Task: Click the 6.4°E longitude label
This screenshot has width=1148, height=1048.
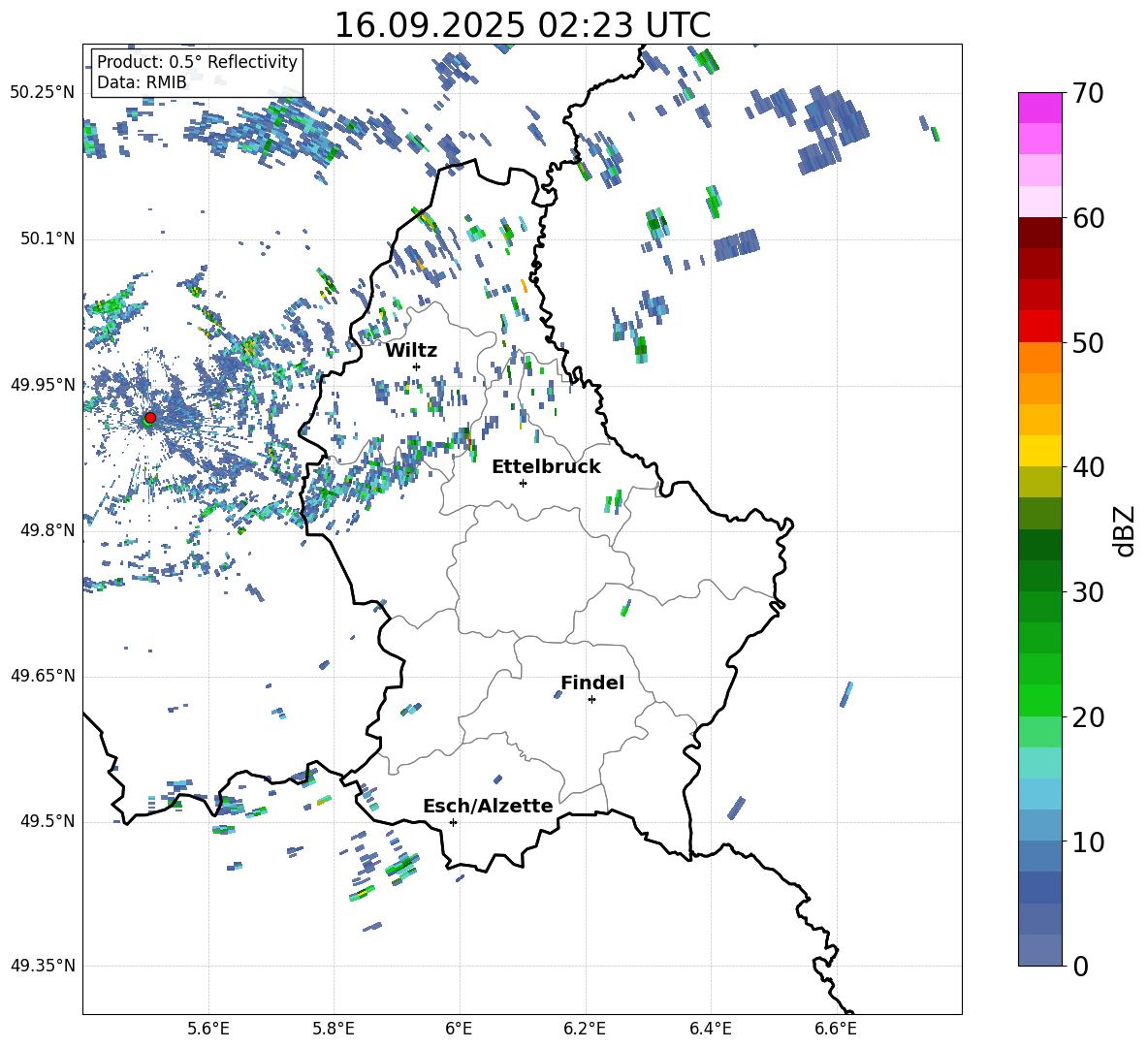Action: click(x=710, y=1029)
